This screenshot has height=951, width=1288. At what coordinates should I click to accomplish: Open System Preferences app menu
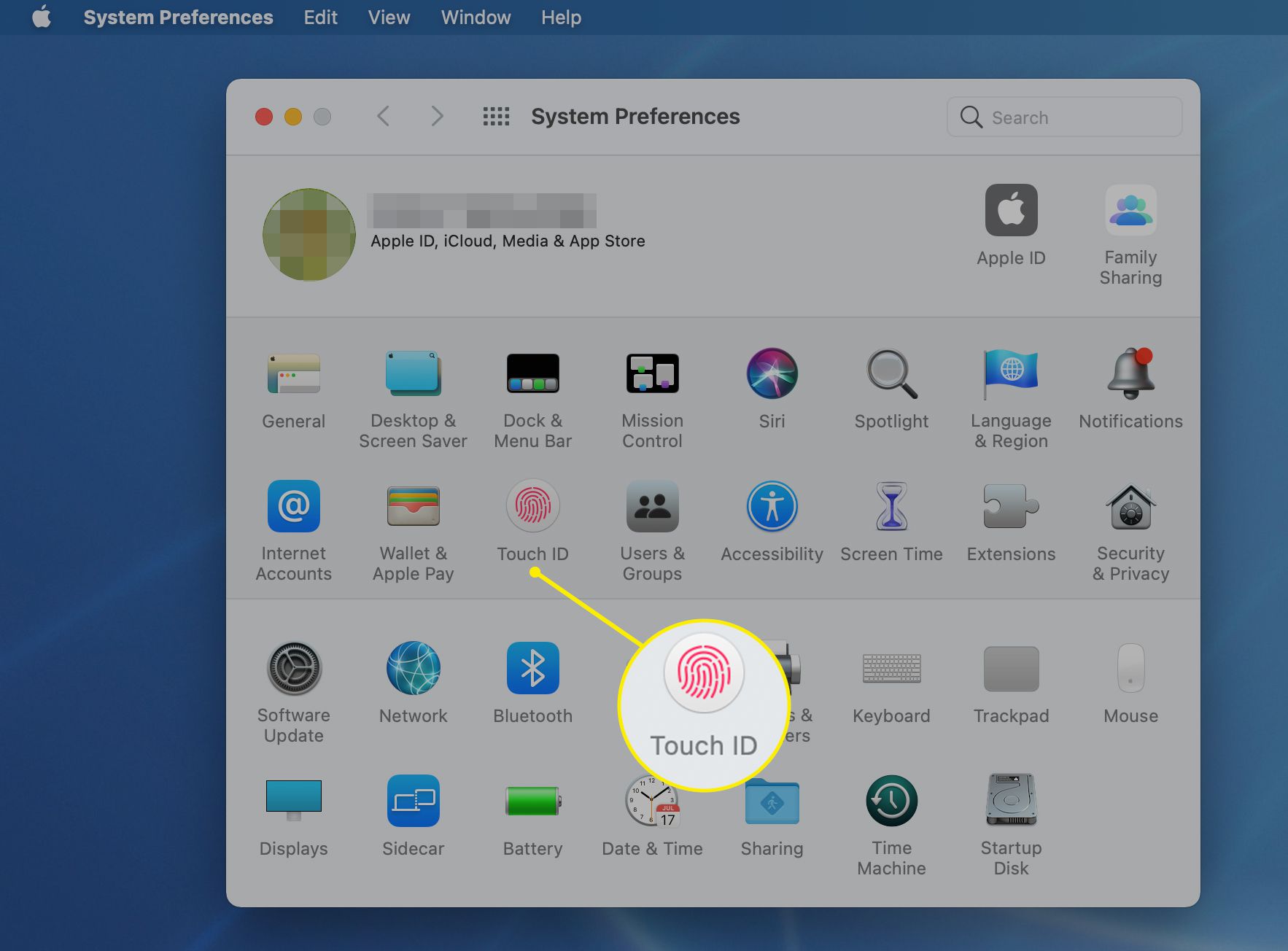pyautogui.click(x=178, y=18)
